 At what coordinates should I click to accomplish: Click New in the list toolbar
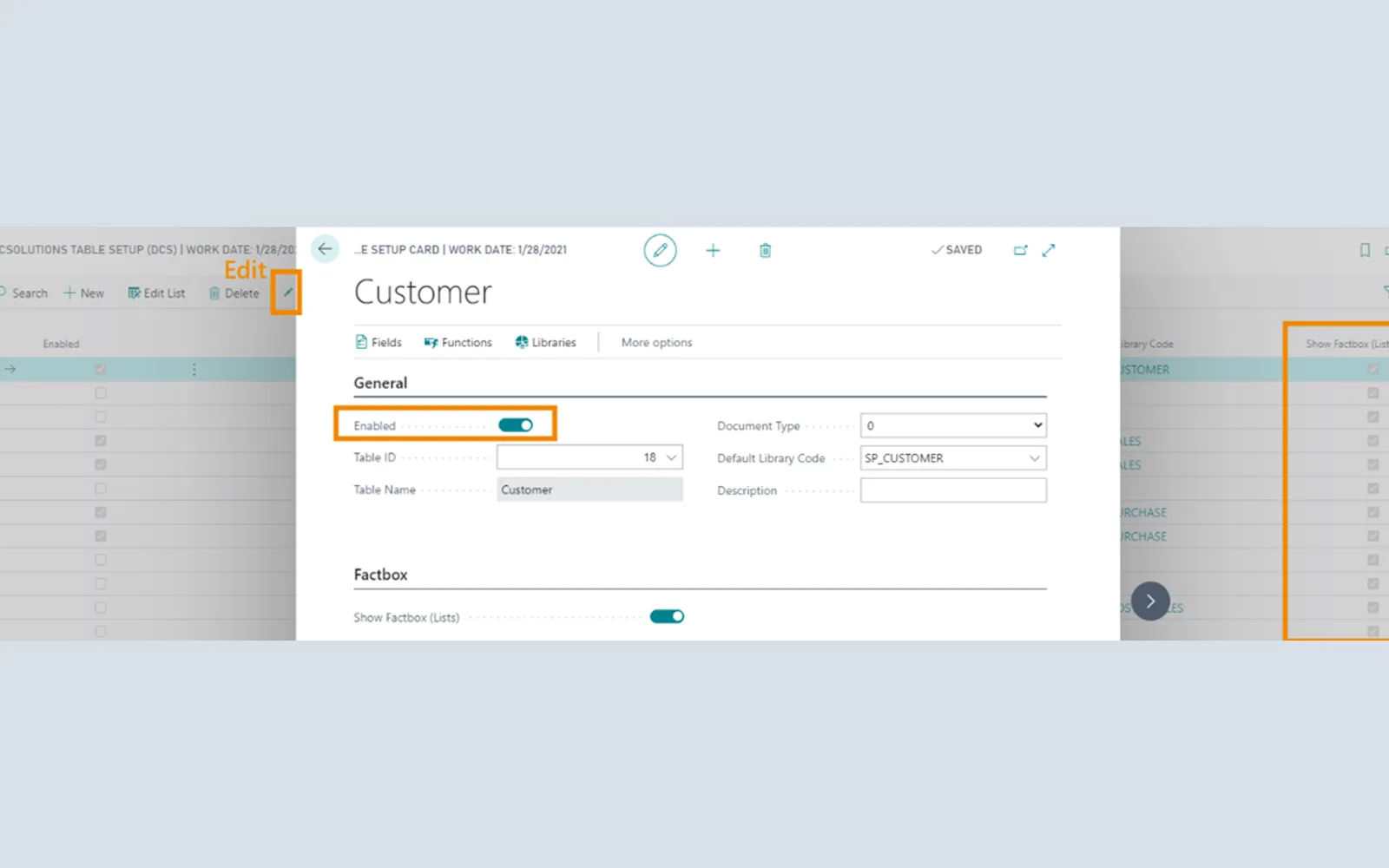[83, 293]
